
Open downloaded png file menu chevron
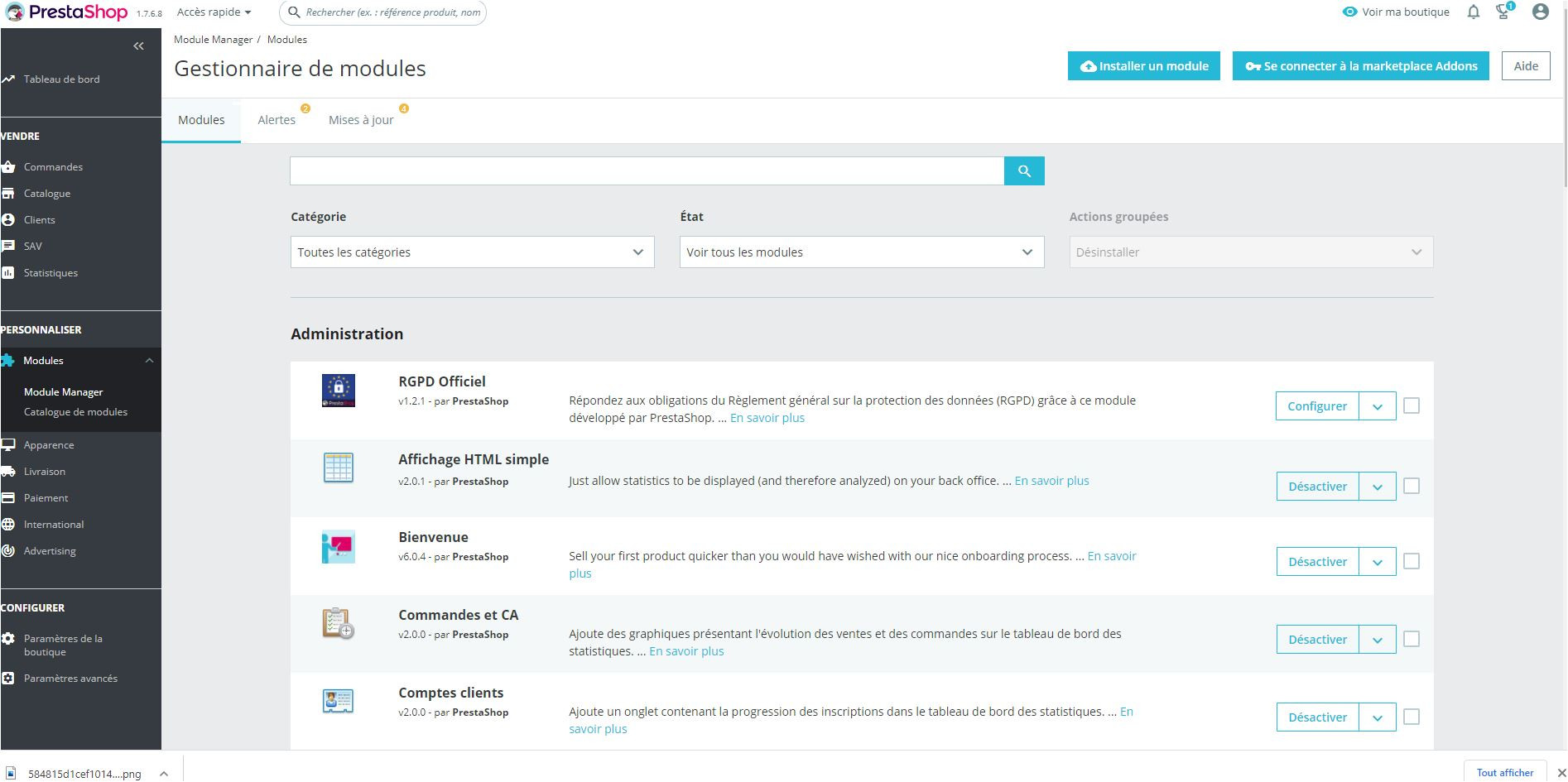(x=164, y=774)
